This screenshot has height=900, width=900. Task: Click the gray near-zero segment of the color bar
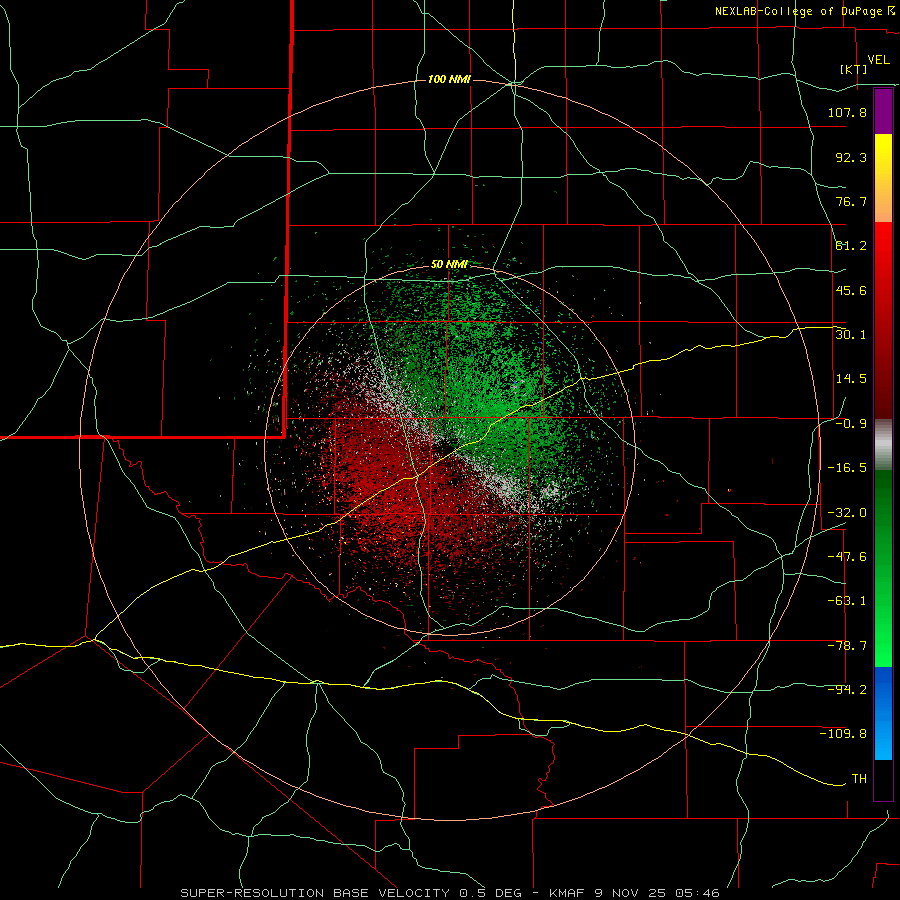(883, 445)
